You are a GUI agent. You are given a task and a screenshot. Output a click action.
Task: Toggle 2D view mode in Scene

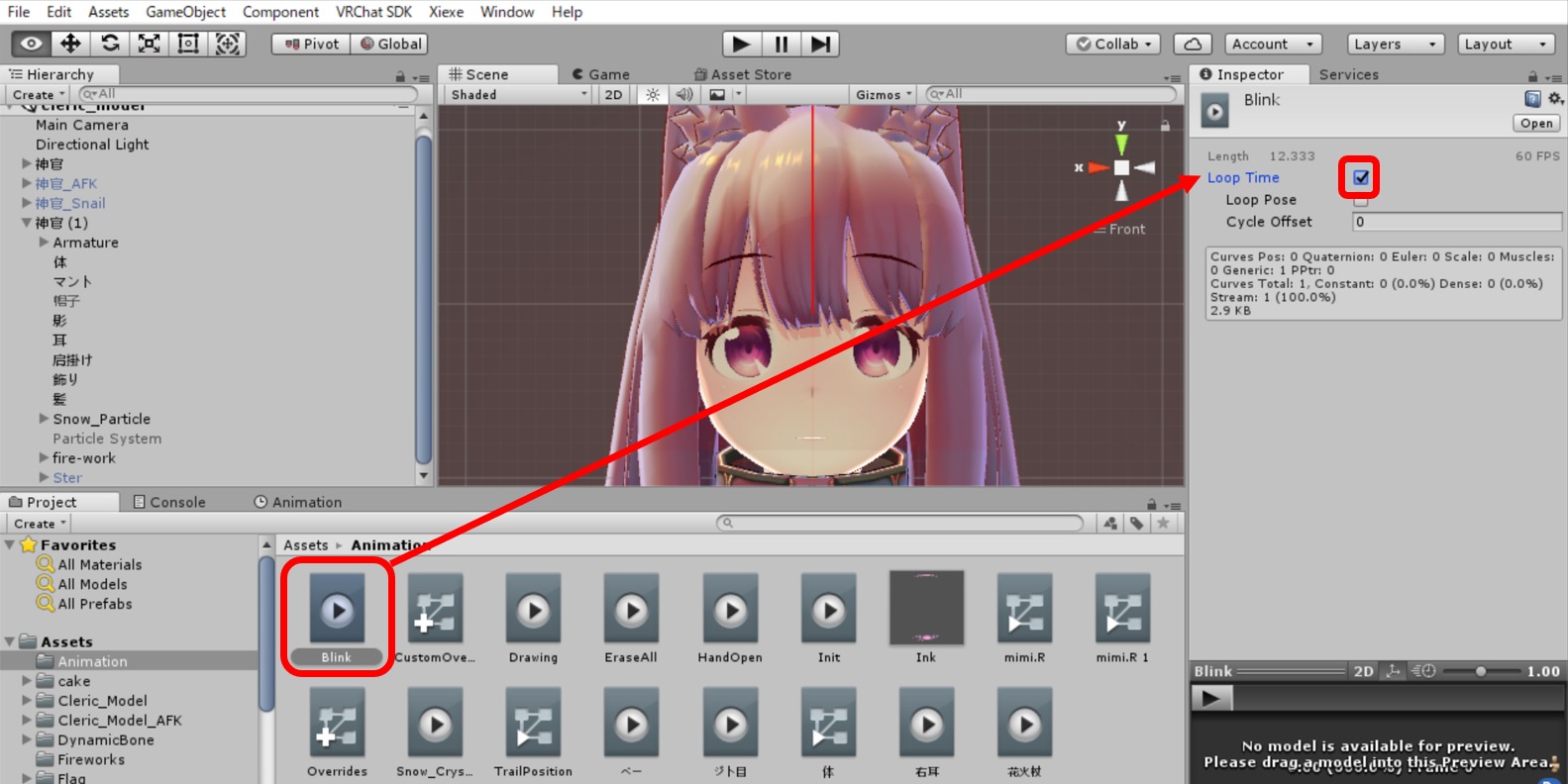point(613,95)
